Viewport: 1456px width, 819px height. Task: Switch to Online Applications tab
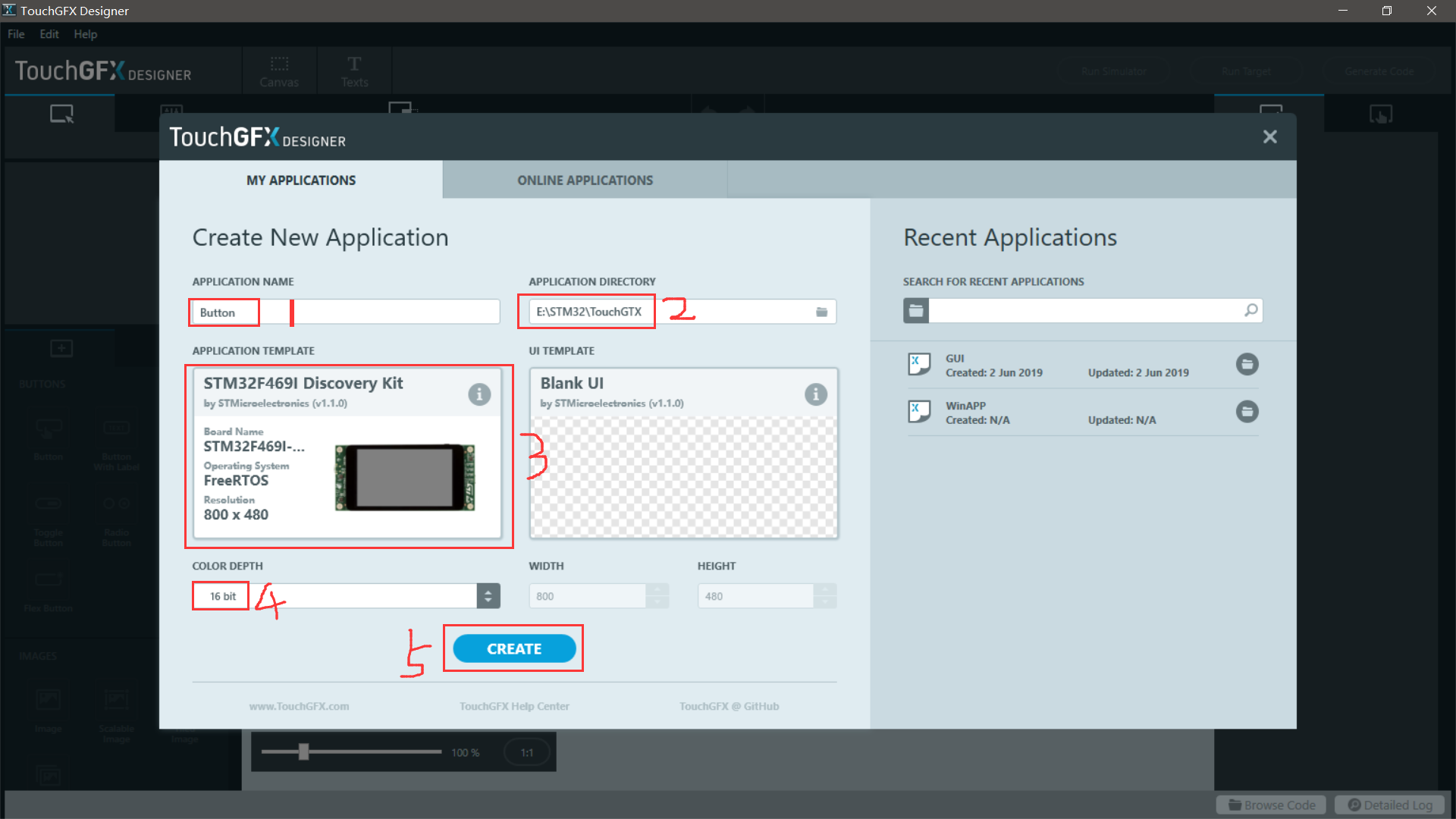(x=585, y=180)
